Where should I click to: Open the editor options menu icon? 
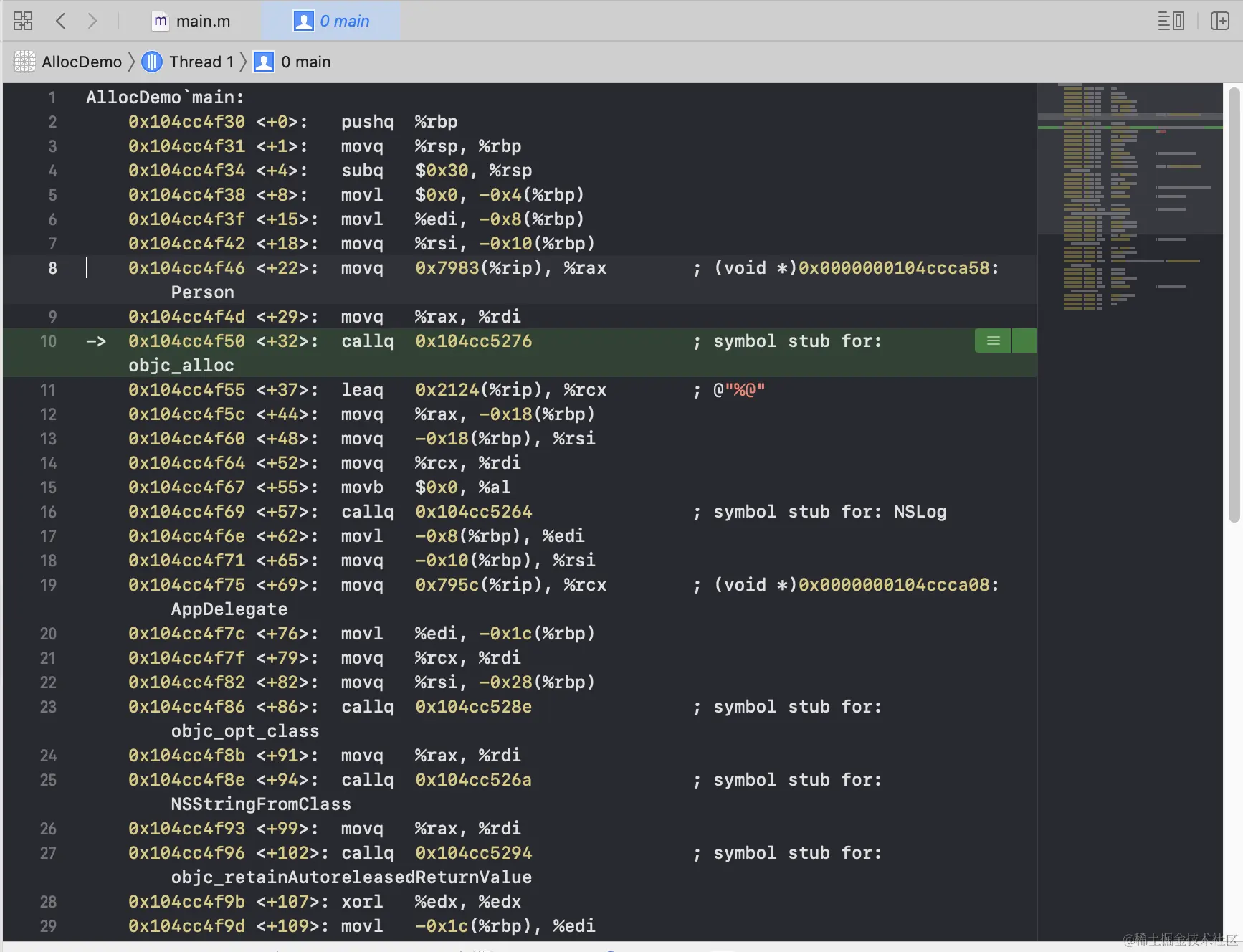point(1171,21)
